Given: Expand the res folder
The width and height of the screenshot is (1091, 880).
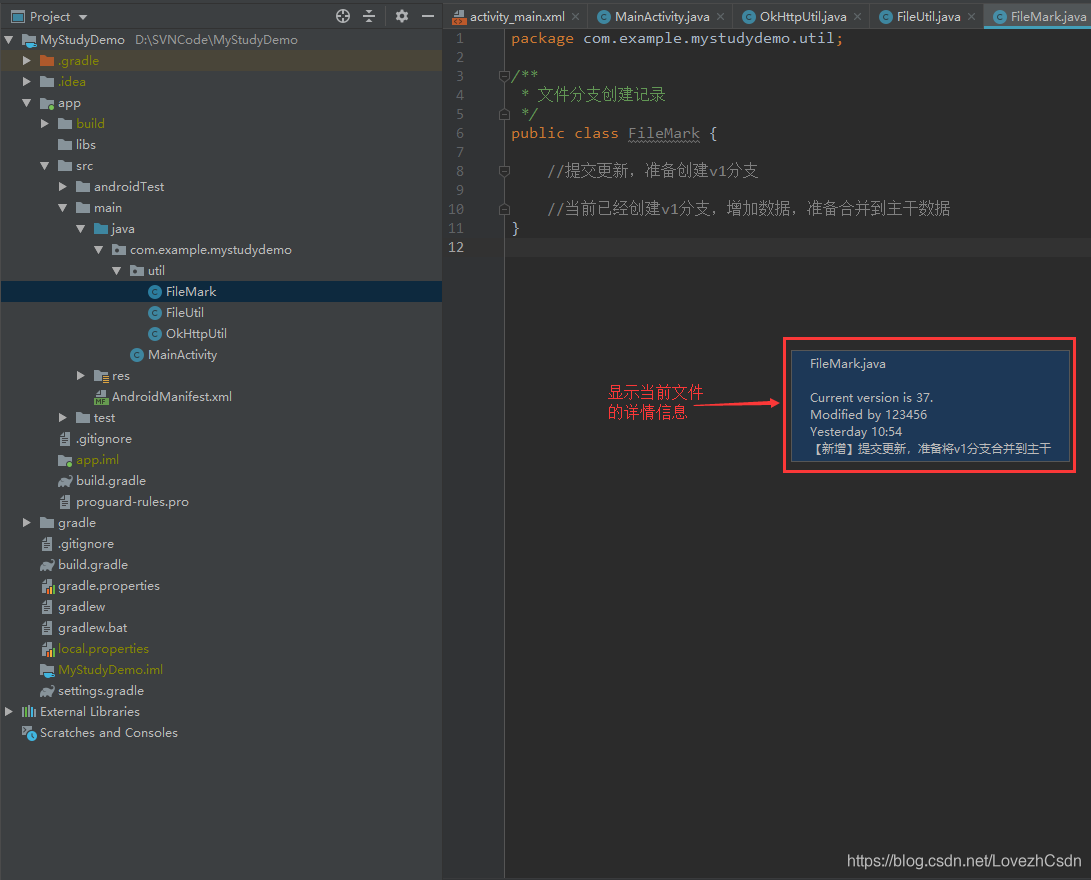Looking at the screenshot, I should 81,376.
